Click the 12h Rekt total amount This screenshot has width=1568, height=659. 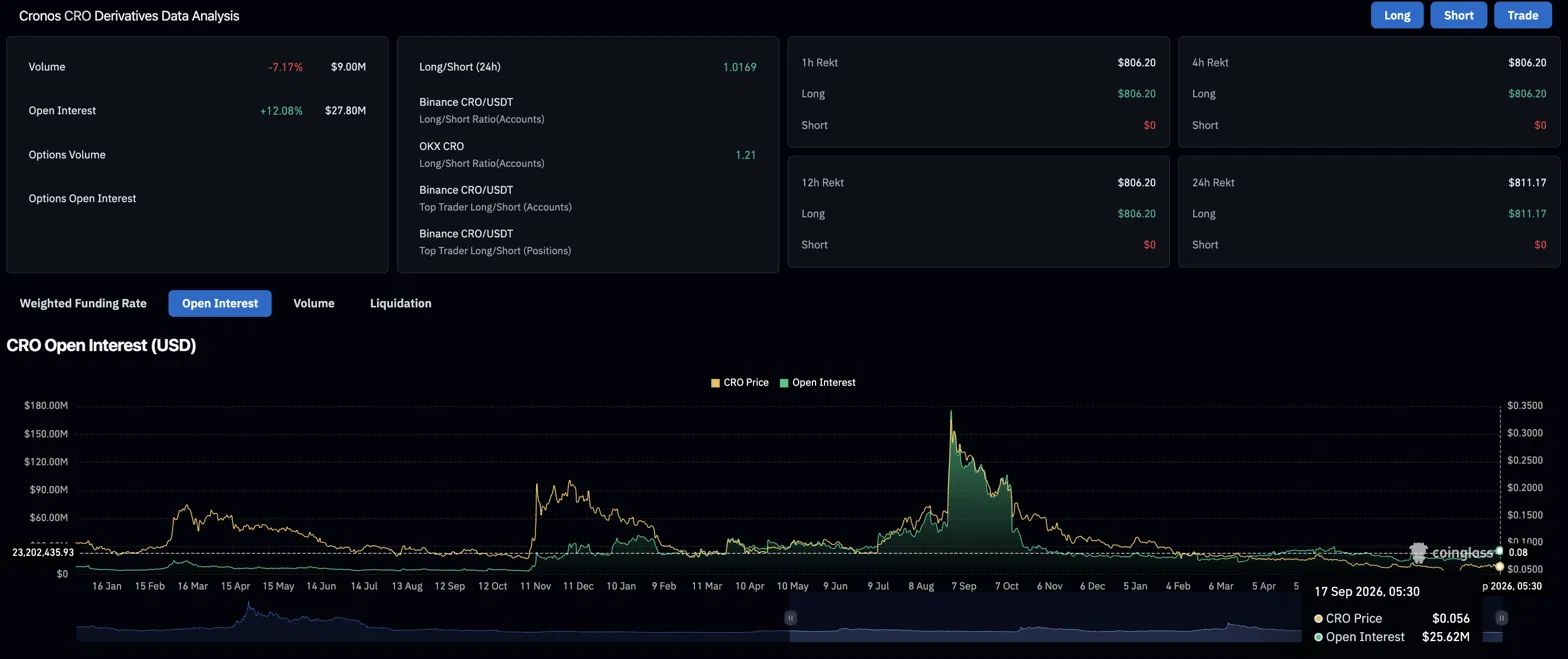coord(1136,183)
